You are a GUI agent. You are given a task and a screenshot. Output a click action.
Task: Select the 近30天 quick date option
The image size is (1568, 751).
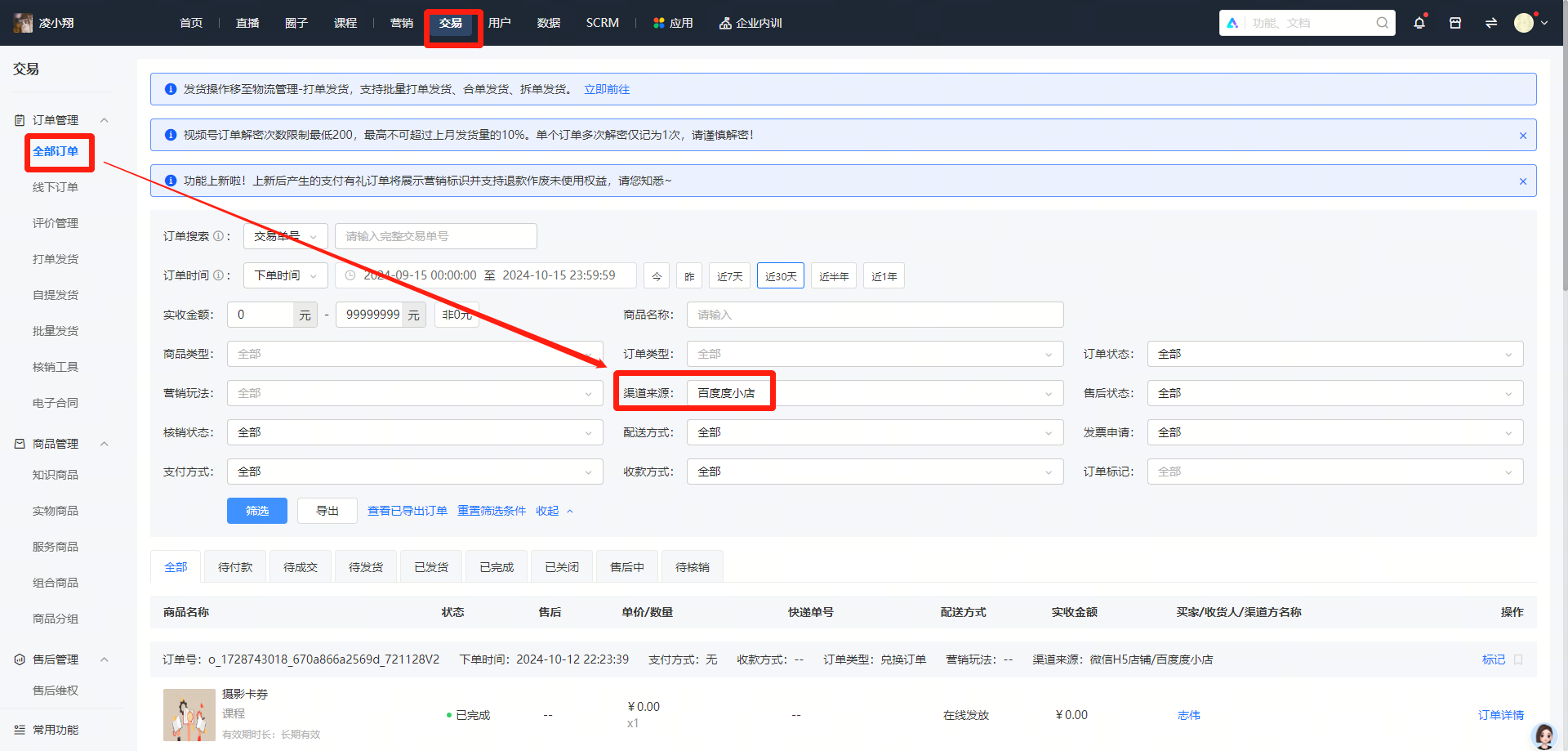[x=781, y=276]
